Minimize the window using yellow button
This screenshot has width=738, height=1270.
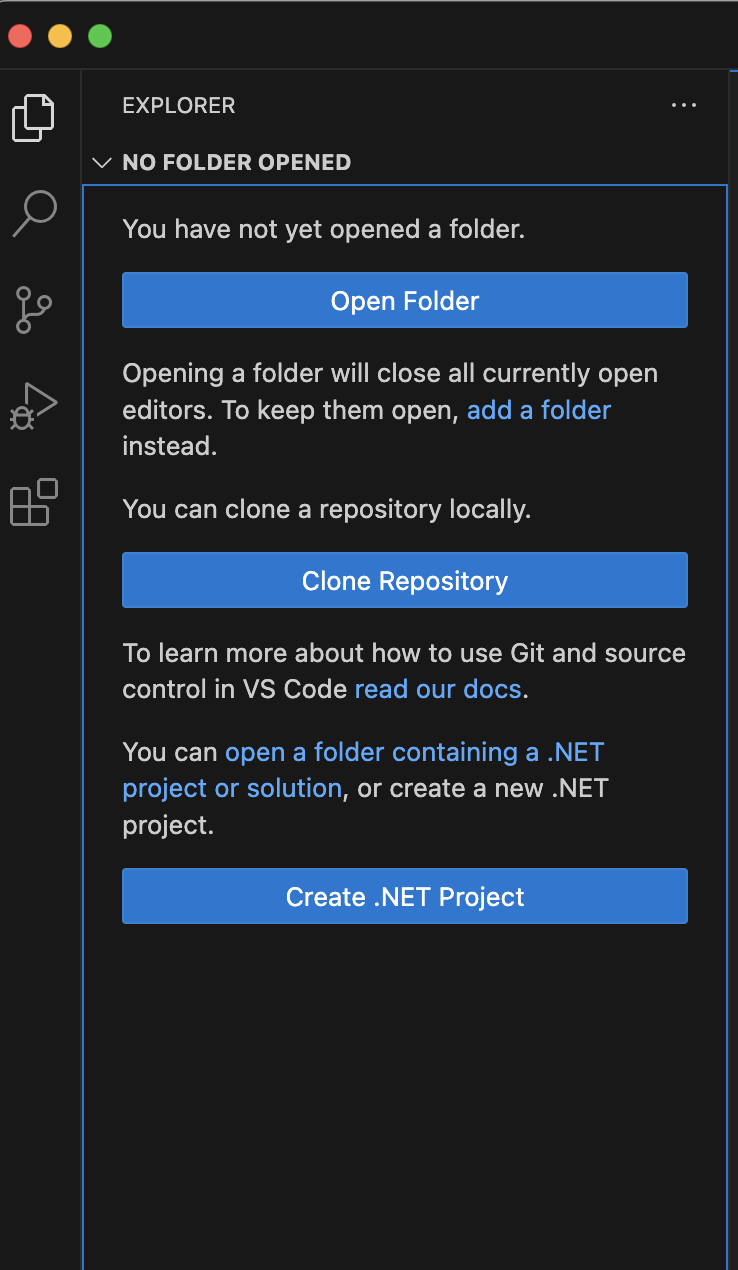(60, 37)
